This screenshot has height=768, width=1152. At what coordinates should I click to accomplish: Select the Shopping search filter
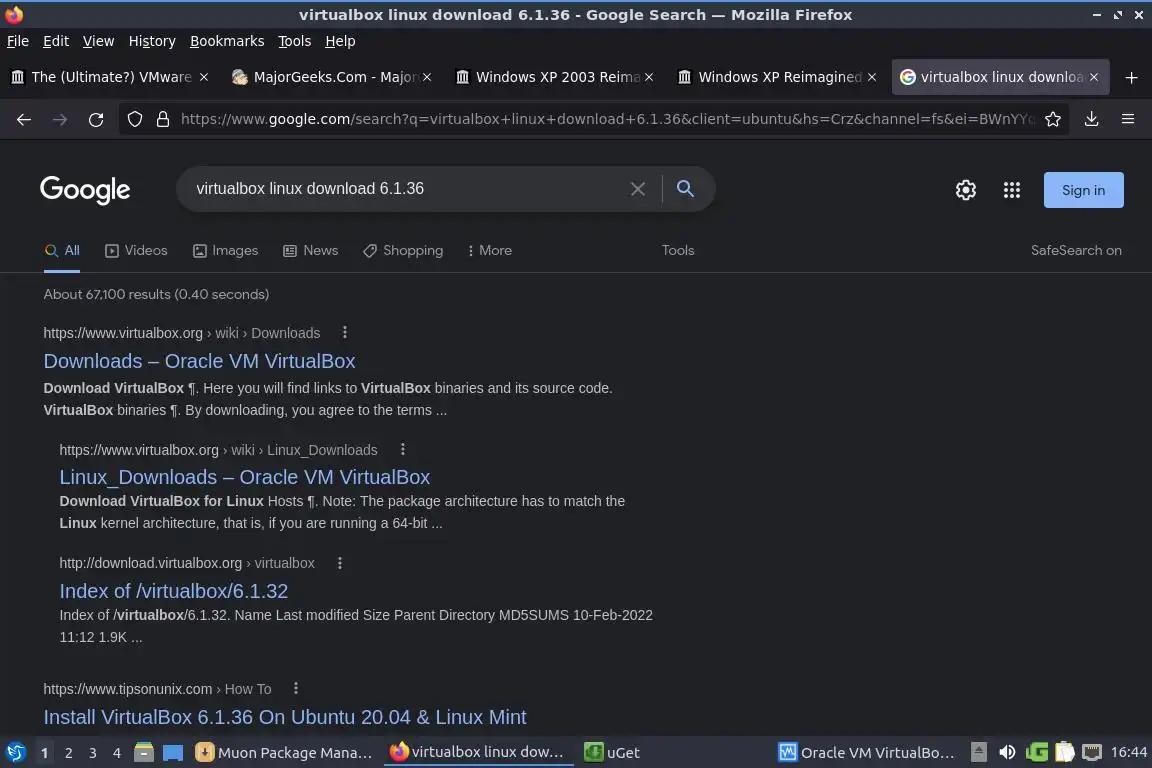[x=403, y=251]
